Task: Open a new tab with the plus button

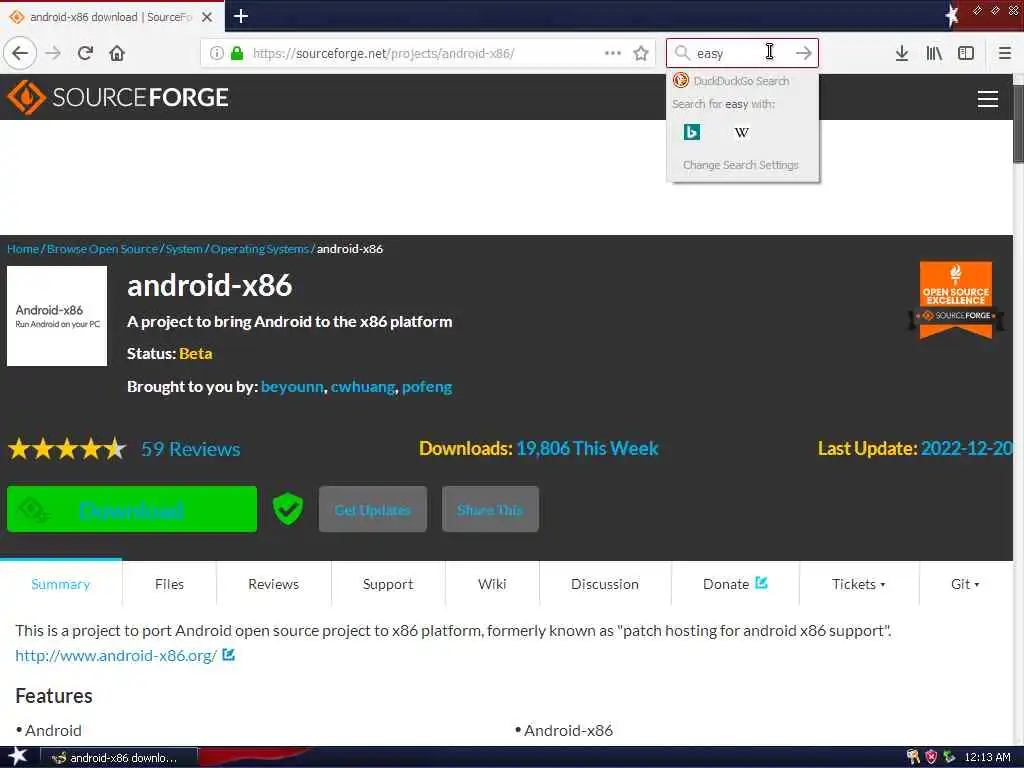Action: [x=240, y=16]
